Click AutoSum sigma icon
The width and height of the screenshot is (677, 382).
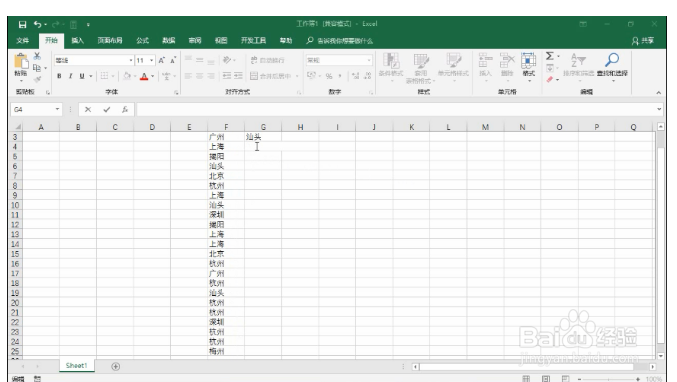coord(550,56)
